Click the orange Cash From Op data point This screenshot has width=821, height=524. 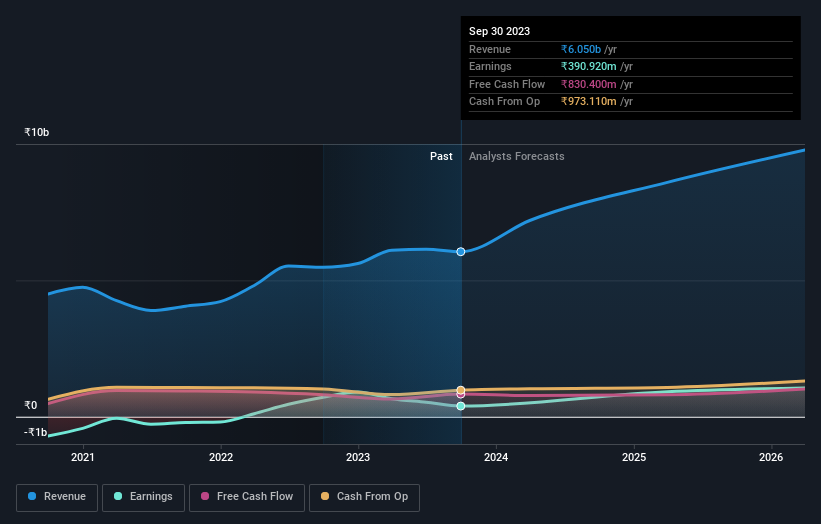(x=461, y=390)
